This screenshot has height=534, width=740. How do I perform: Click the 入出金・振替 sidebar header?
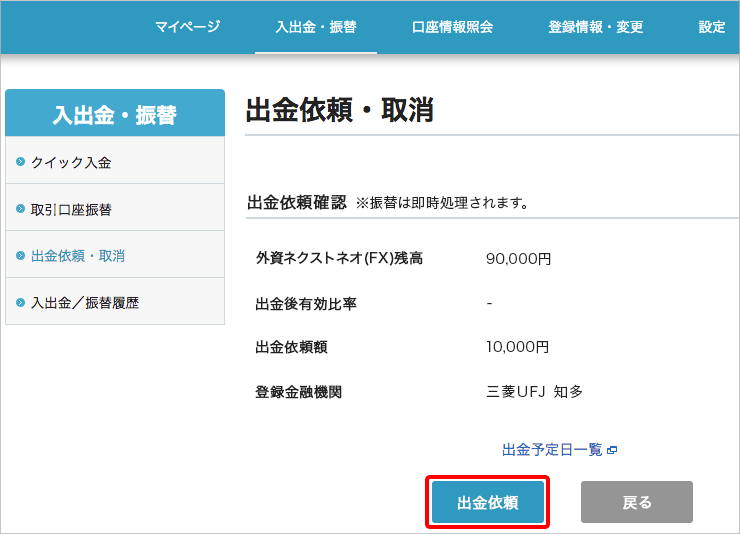[114, 114]
